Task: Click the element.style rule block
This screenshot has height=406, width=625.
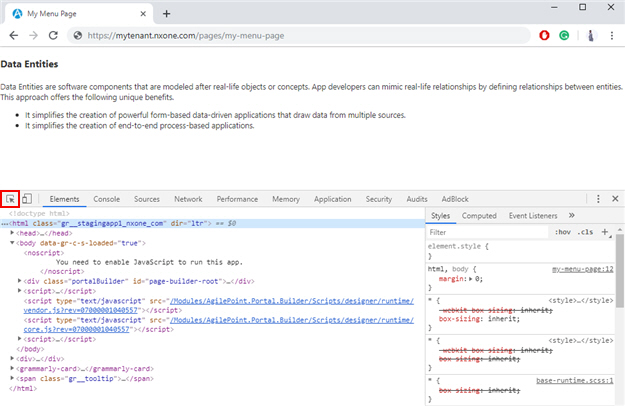Action: click(x=521, y=251)
